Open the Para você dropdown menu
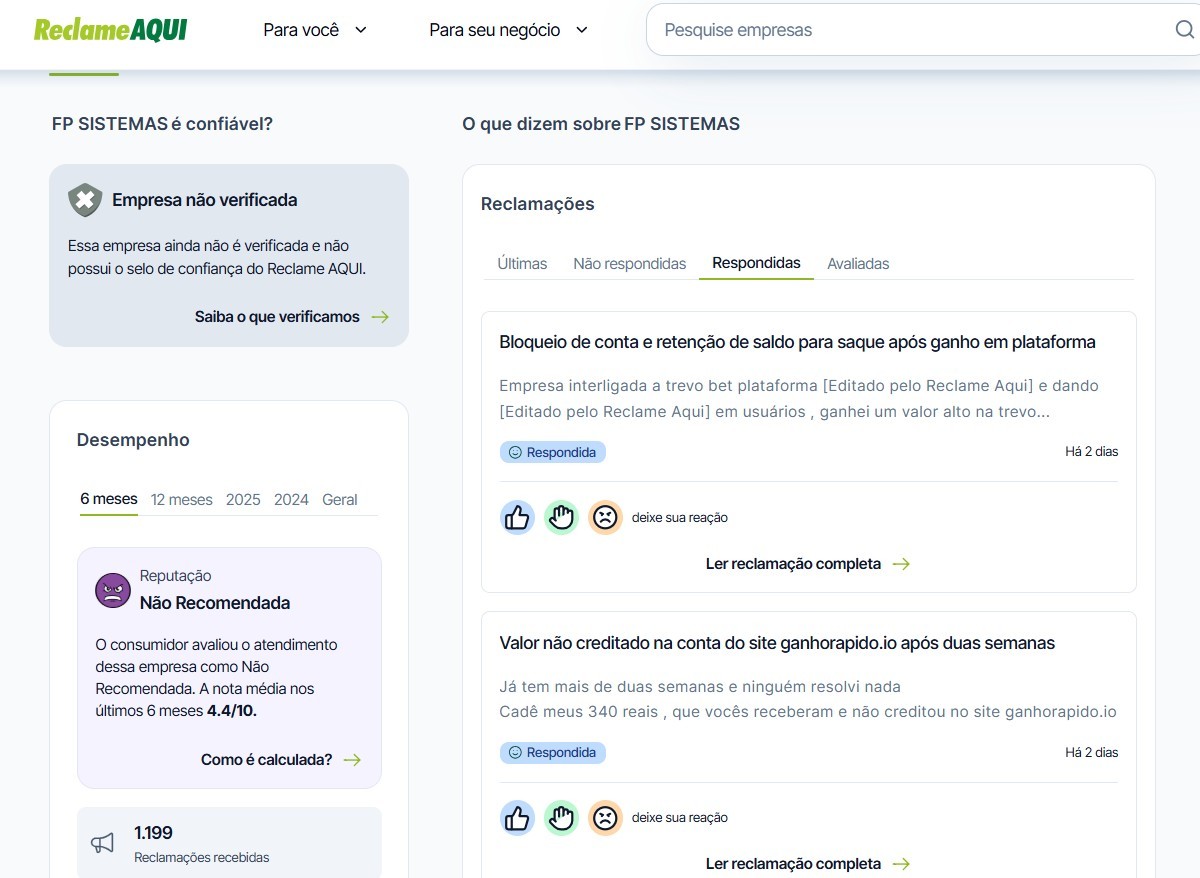The height and width of the screenshot is (878, 1200). tap(315, 30)
